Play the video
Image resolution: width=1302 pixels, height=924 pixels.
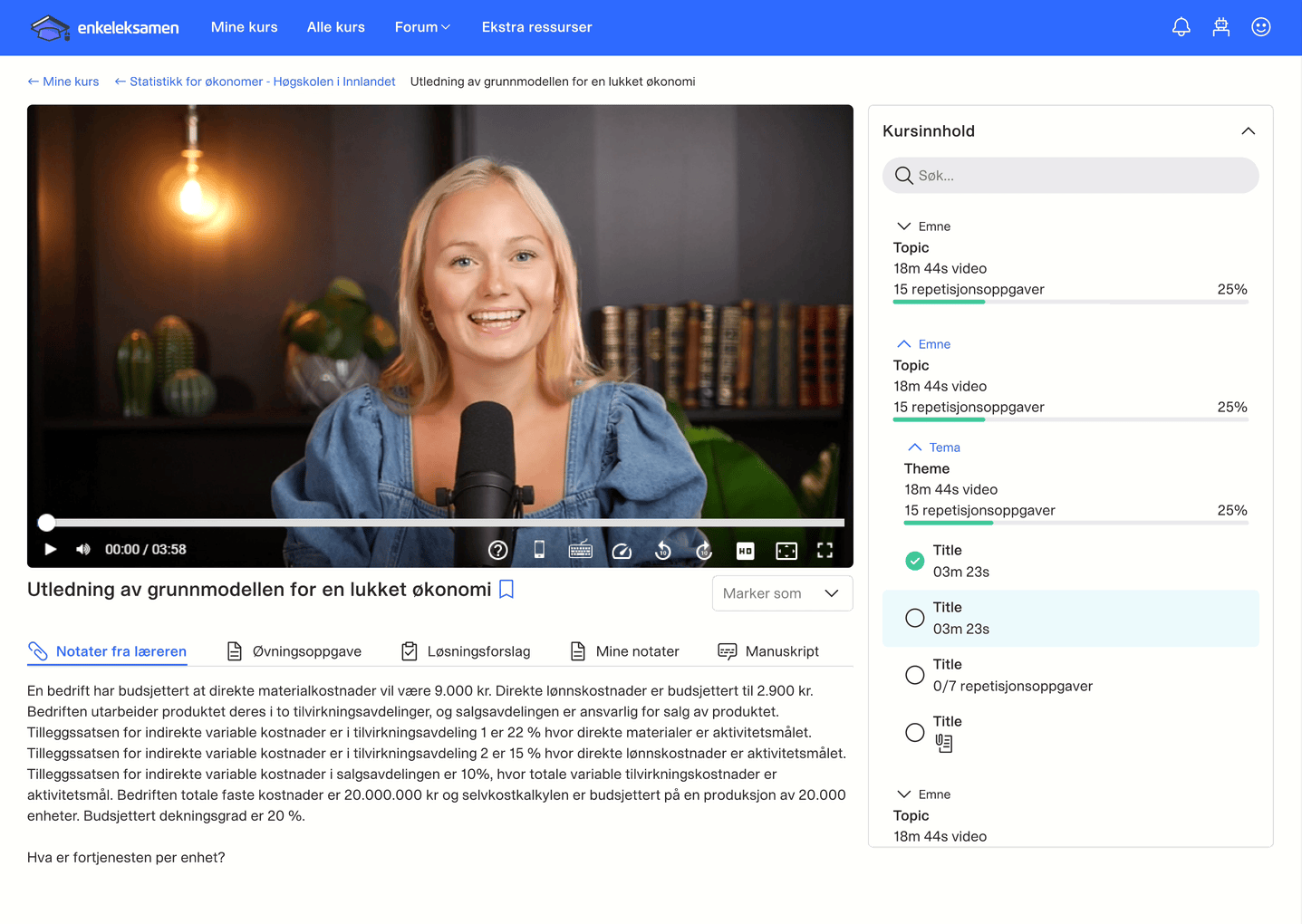click(x=51, y=549)
